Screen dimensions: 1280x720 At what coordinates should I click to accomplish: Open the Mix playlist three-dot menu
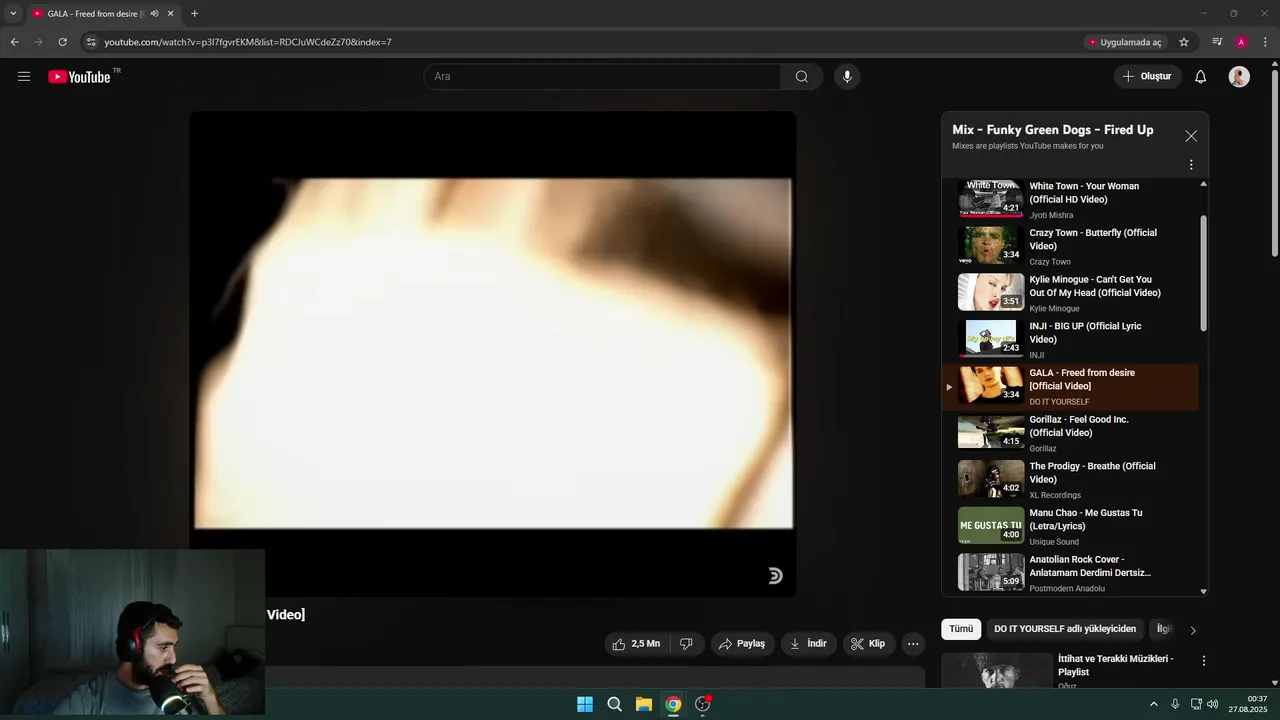1191,165
